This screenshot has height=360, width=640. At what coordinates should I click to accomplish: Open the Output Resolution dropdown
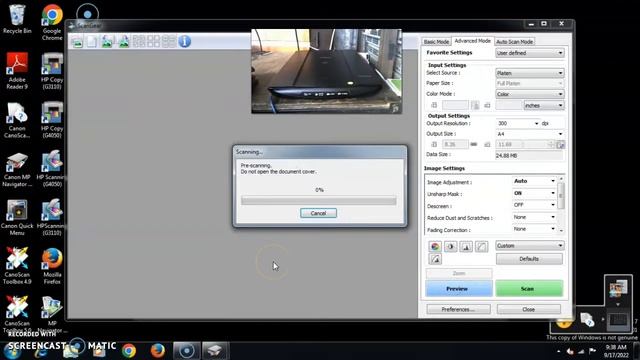[518, 123]
